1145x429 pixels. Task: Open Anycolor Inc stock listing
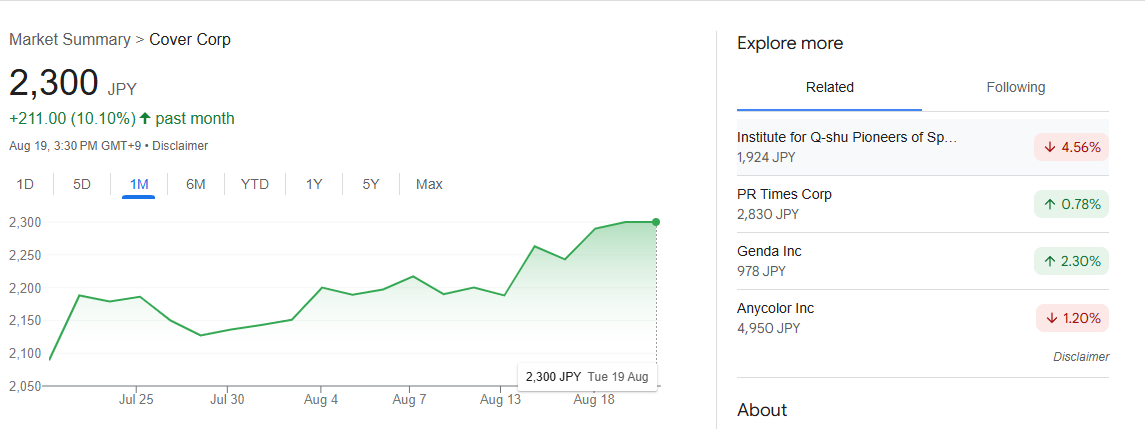click(775, 308)
